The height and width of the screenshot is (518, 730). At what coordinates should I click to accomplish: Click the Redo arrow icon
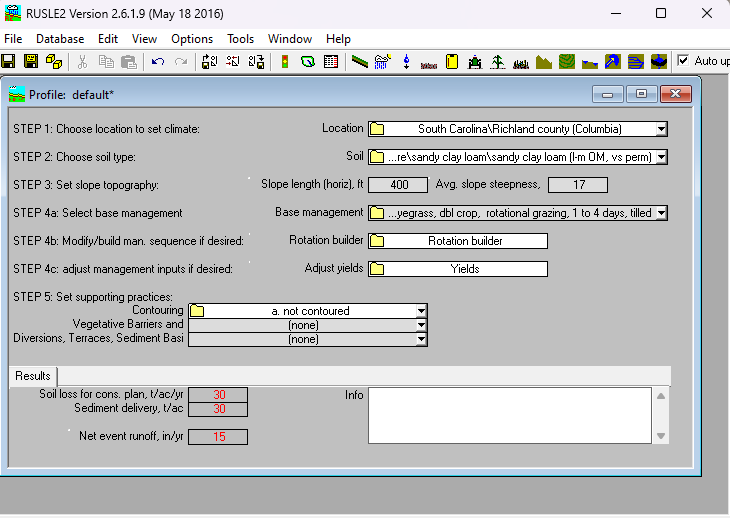(x=181, y=61)
